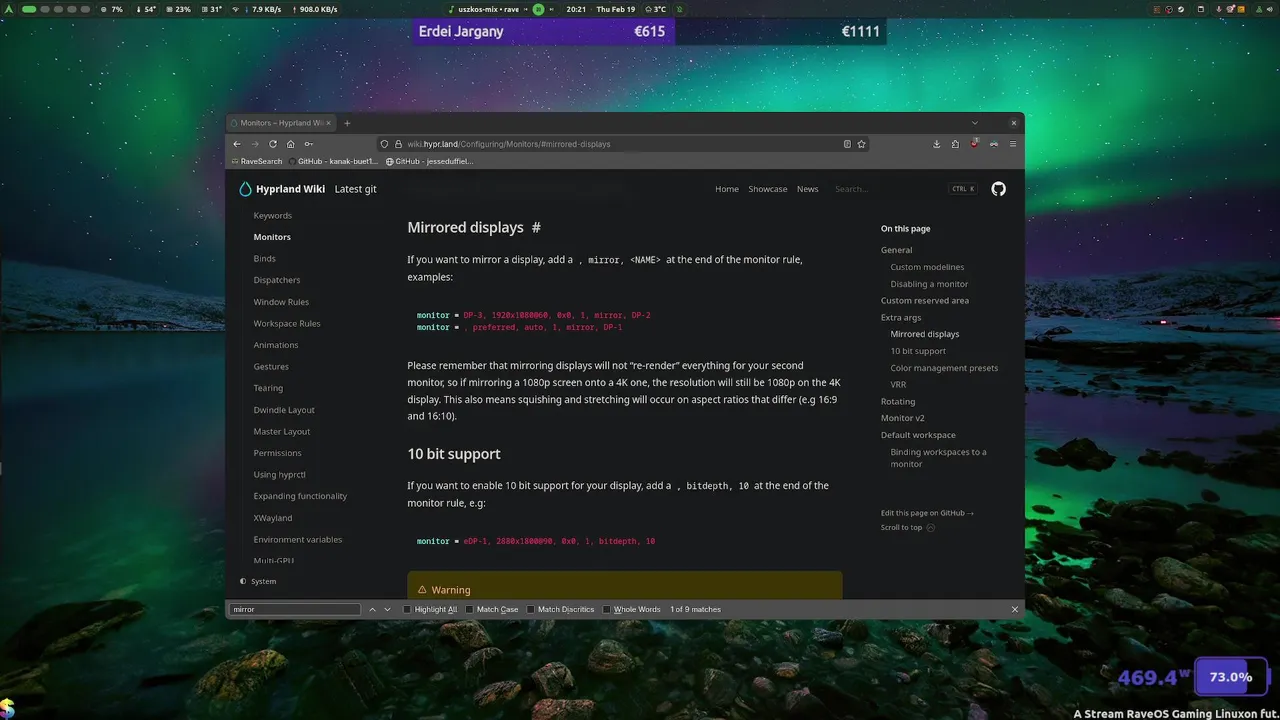
Task: Toggle the System theme switcher
Action: pyautogui.click(x=258, y=581)
